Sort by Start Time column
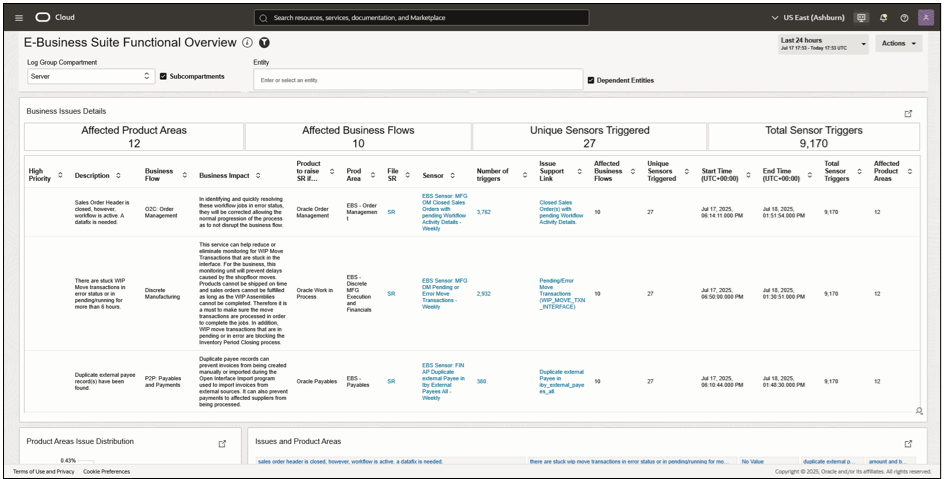Image resolution: width=944 pixels, height=479 pixels. 748,175
